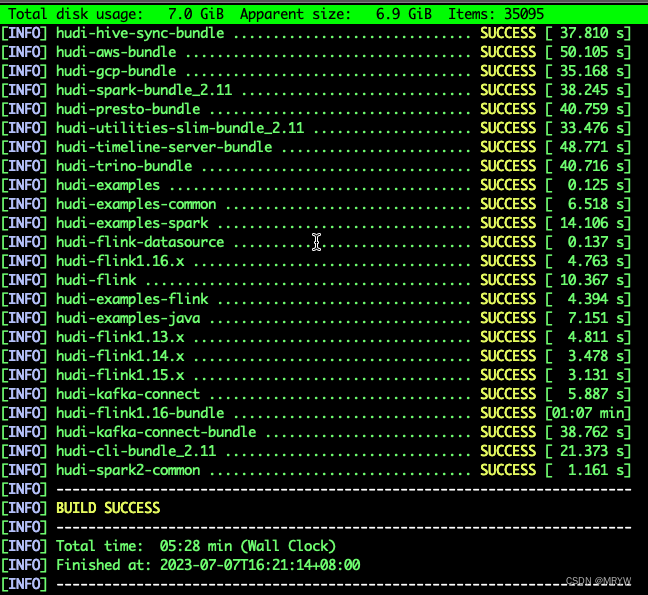The image size is (648, 595).
Task: Select the 01:07 min duration value
Action: pyautogui.click(x=589, y=414)
